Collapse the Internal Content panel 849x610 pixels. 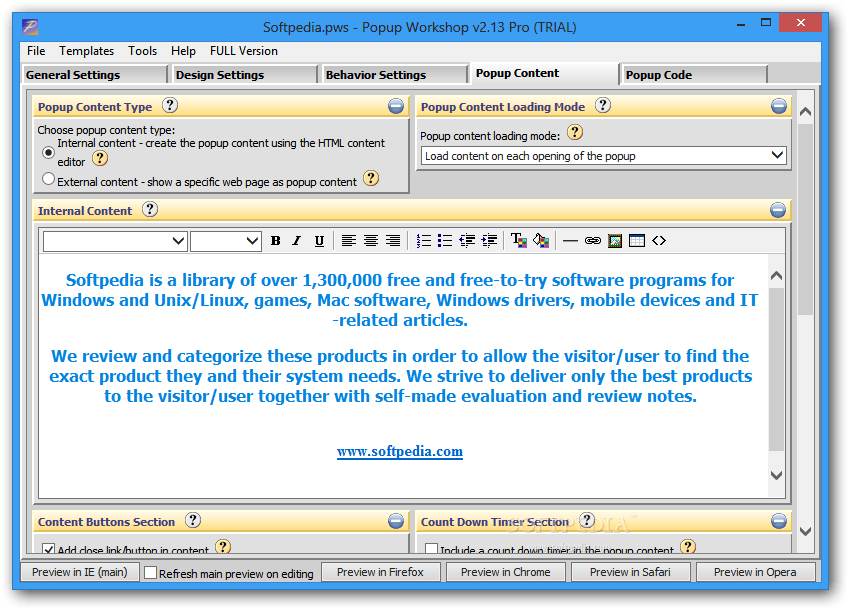pyautogui.click(x=778, y=210)
